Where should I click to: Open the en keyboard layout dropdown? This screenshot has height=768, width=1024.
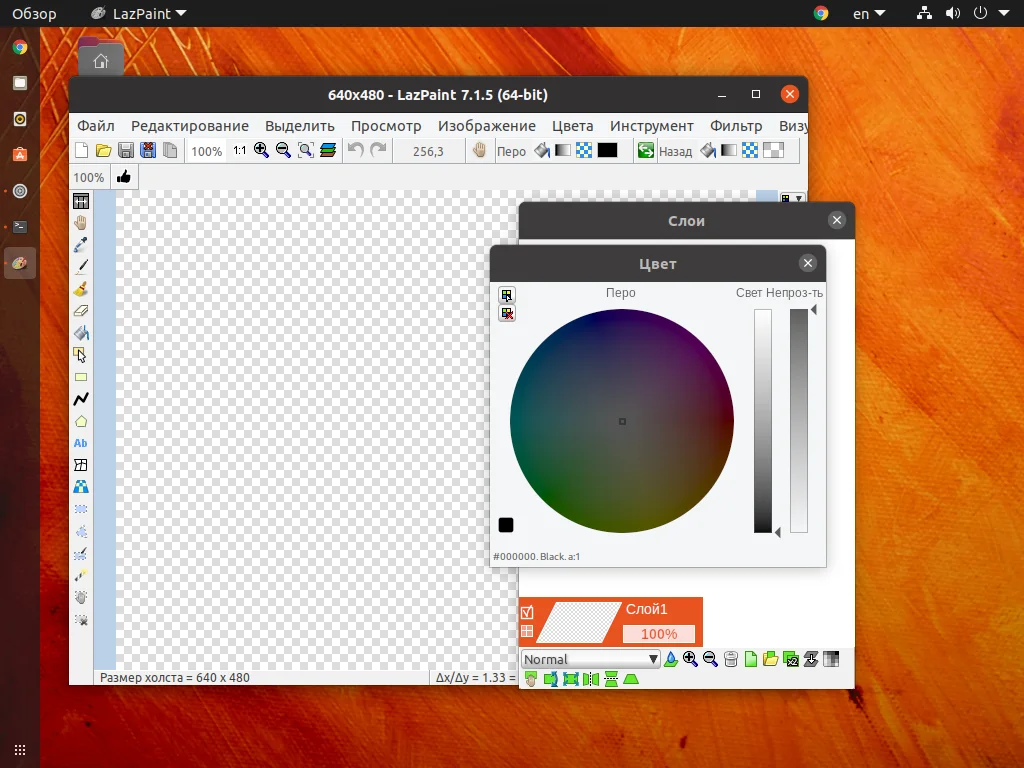click(x=866, y=13)
